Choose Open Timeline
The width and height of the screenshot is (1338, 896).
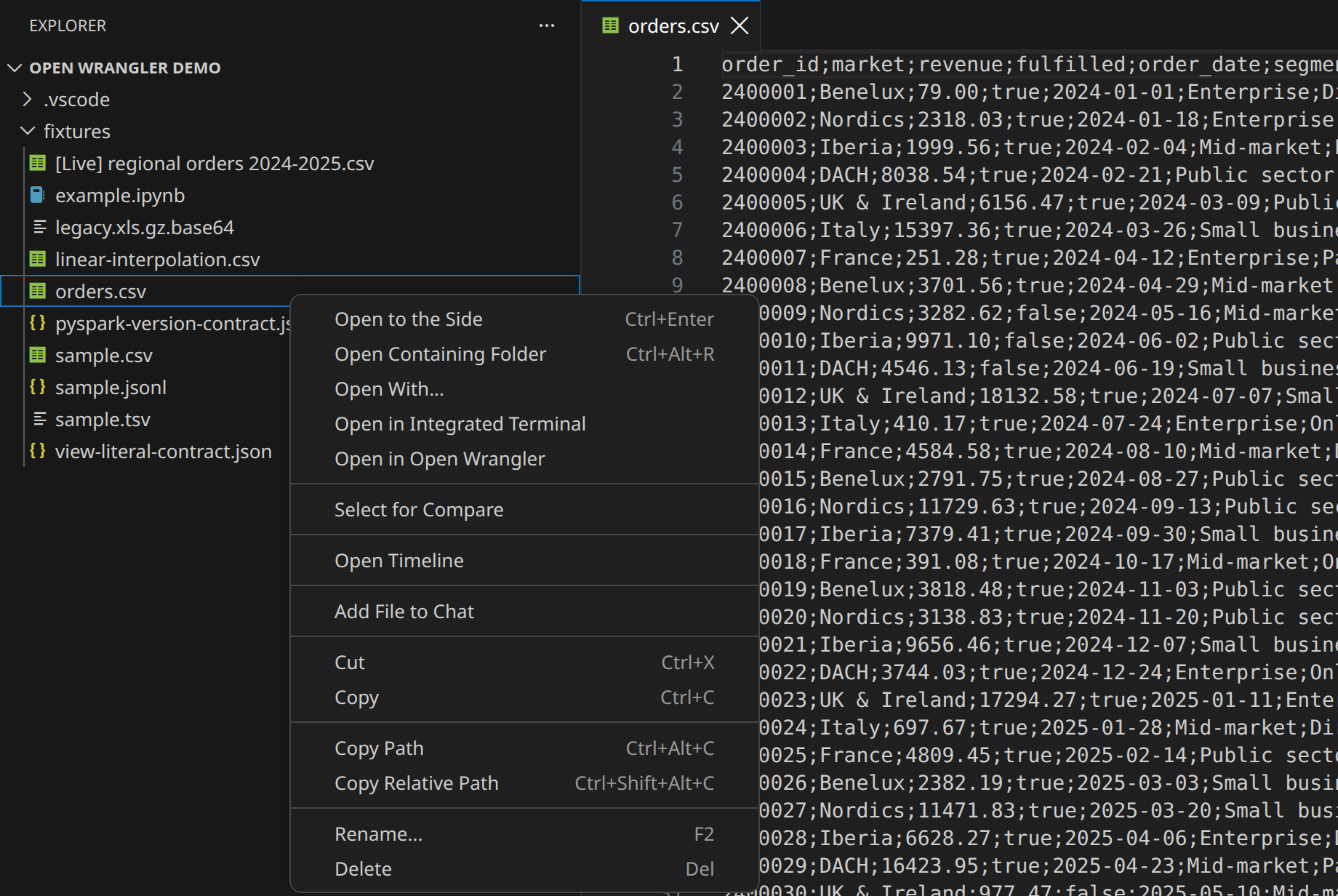pos(524,561)
